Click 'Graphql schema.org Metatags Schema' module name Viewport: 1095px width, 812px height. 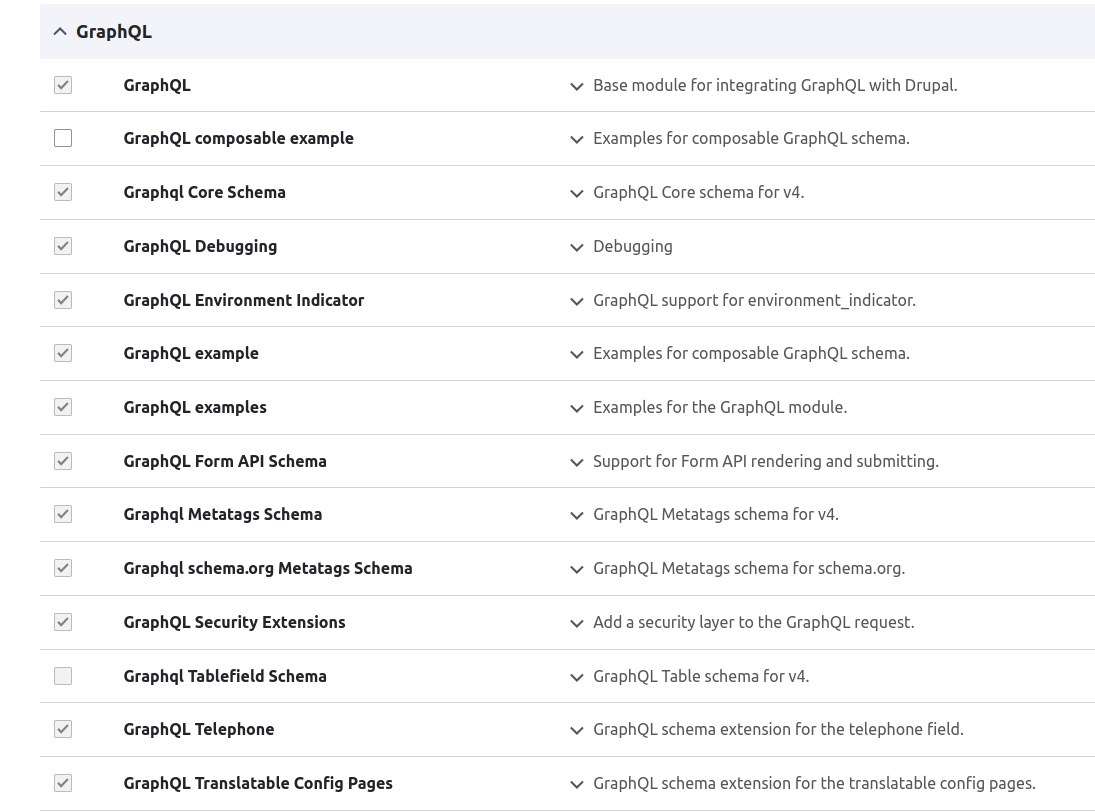(267, 568)
